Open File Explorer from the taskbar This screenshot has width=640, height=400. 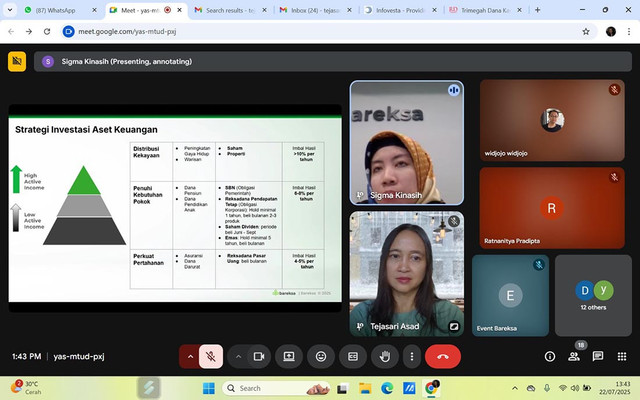point(364,388)
